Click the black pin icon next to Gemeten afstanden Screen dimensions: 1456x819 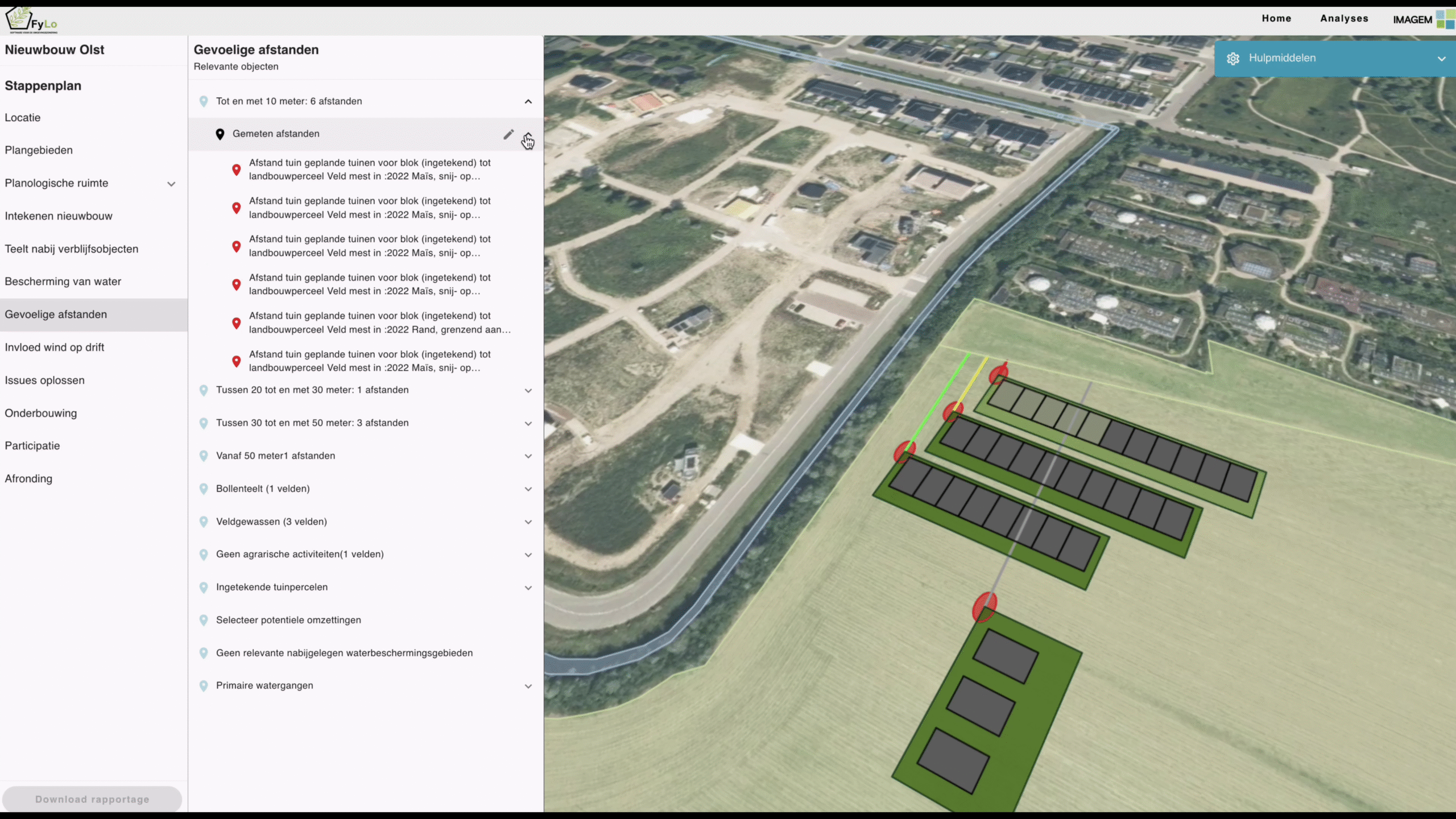220,134
